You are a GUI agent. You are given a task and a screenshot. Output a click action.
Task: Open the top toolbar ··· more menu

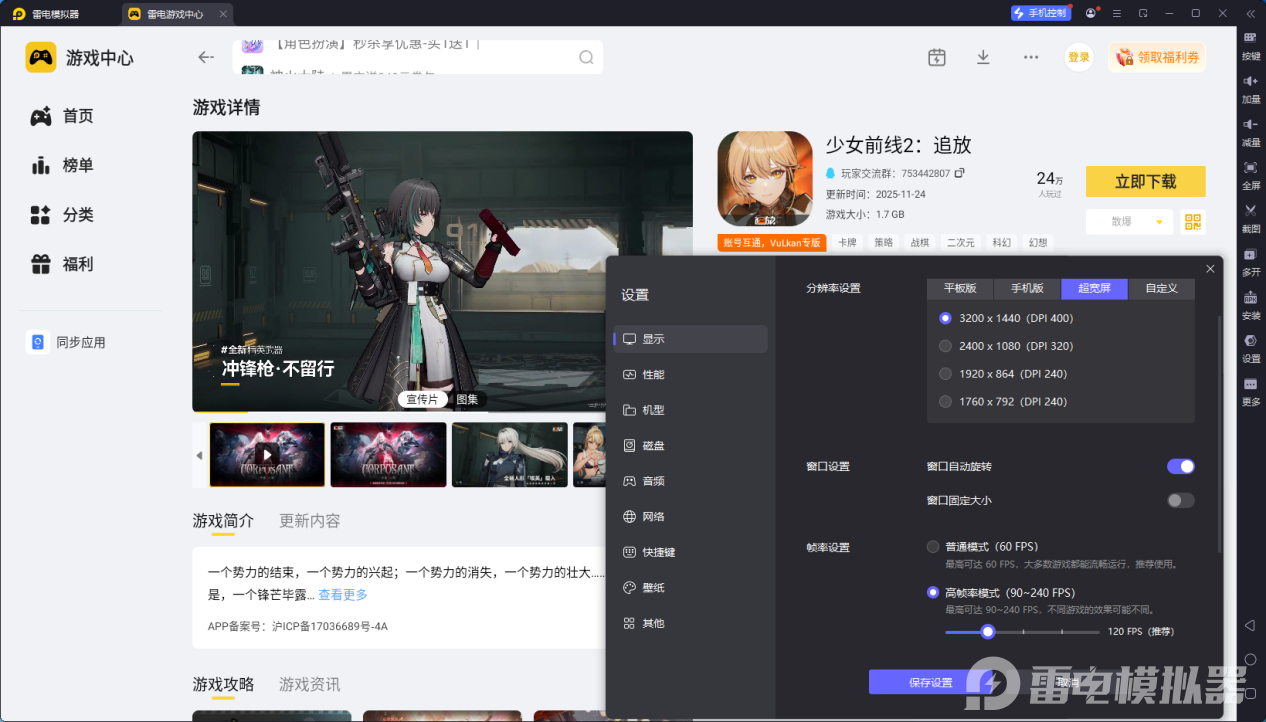(x=1030, y=57)
